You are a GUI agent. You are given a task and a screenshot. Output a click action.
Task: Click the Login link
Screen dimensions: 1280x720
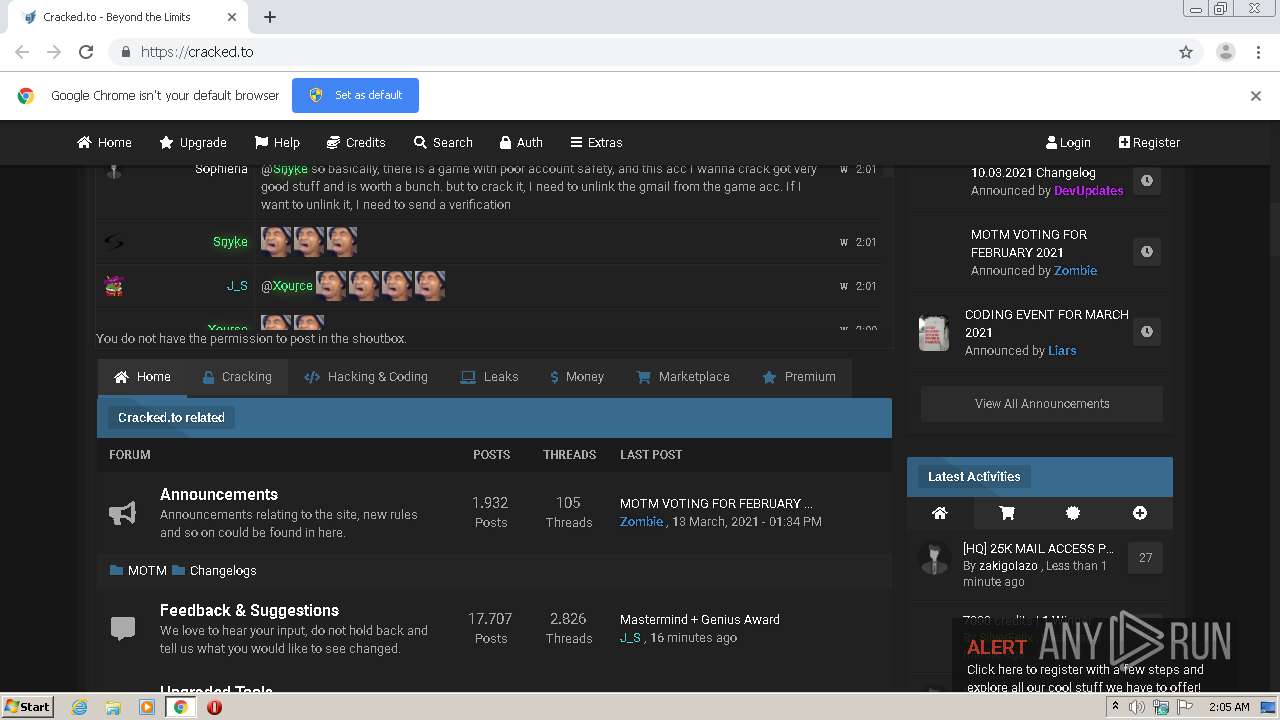click(1068, 142)
